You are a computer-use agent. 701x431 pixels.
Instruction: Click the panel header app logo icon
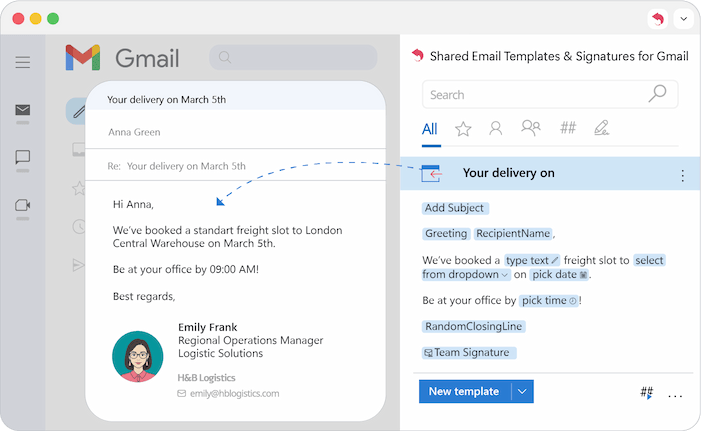(x=418, y=55)
